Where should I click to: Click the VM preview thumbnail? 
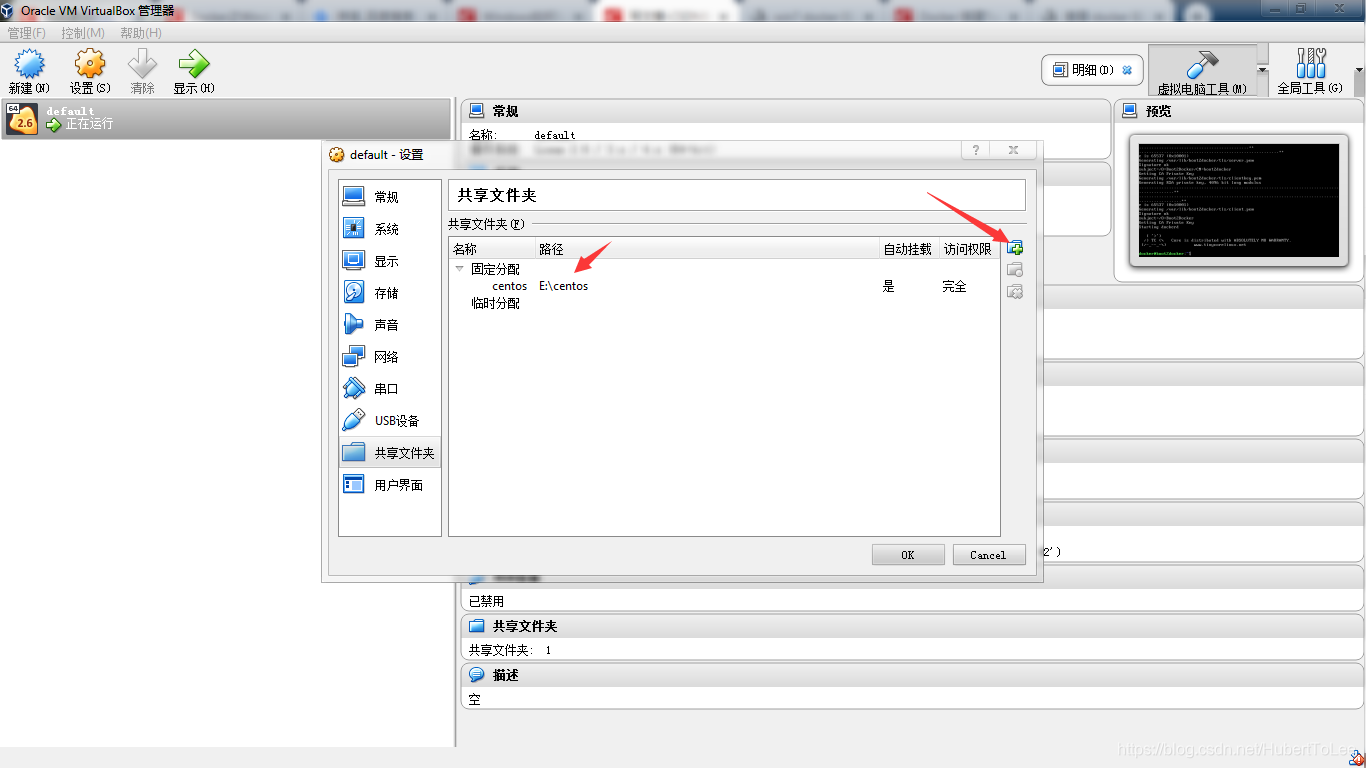pyautogui.click(x=1238, y=201)
